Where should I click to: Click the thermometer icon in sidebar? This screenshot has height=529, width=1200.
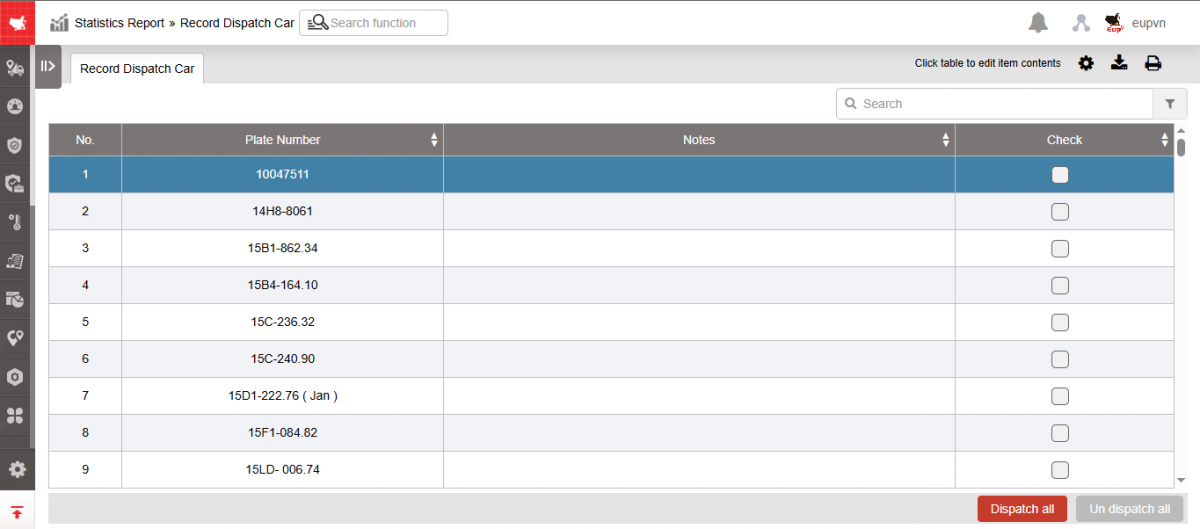pos(15,222)
